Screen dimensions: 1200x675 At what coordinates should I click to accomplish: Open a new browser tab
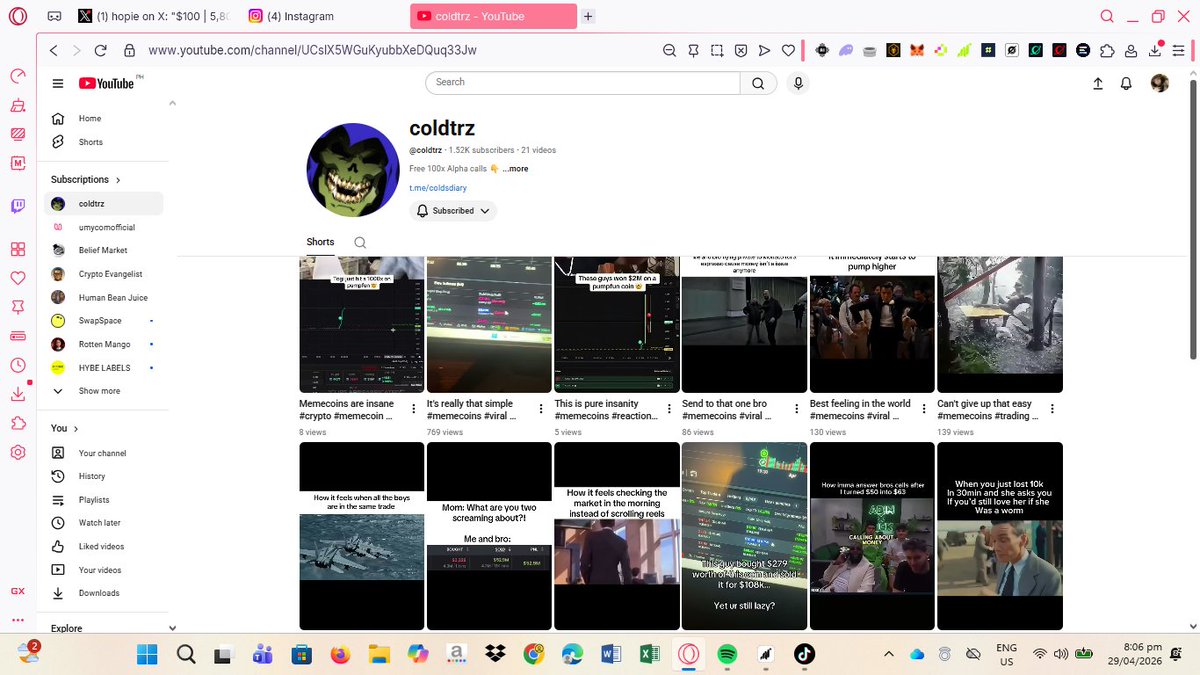588,16
